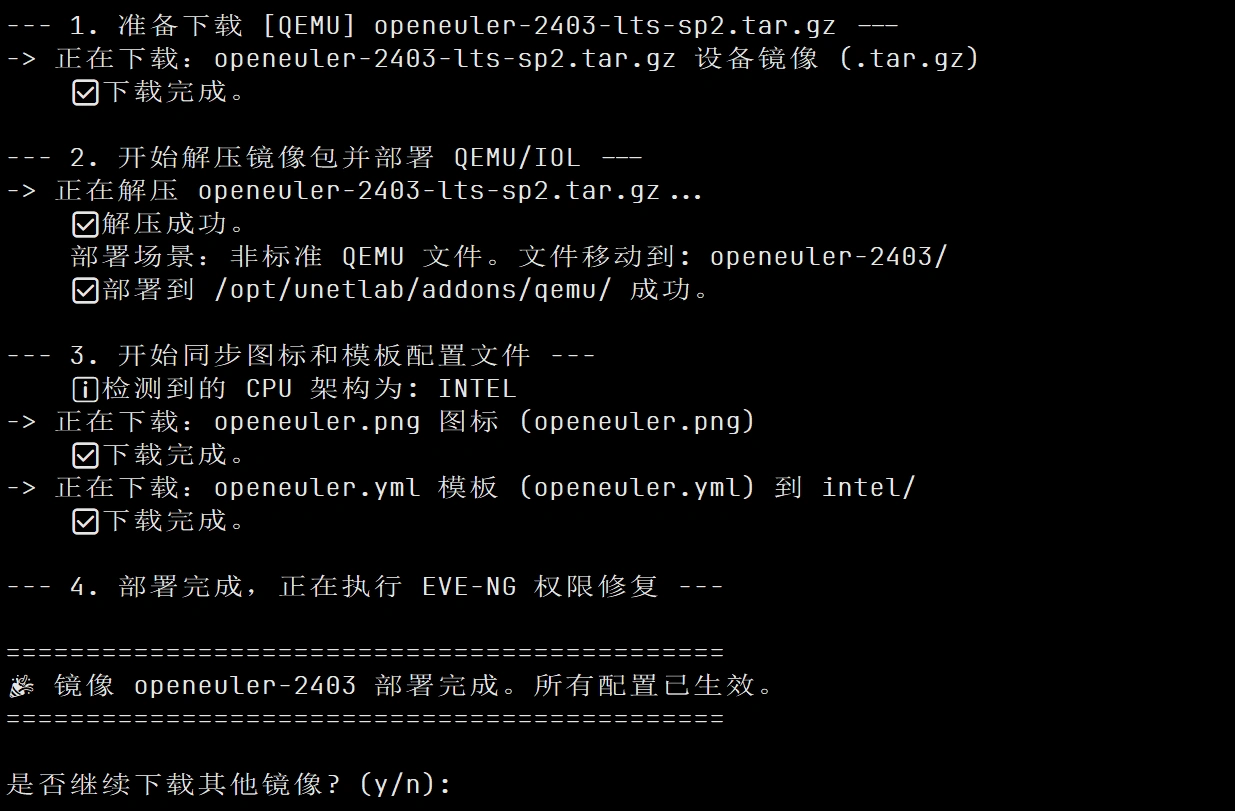This screenshot has width=1235, height=811.
Task: Click the INTEL architecture value
Action: tap(477, 389)
